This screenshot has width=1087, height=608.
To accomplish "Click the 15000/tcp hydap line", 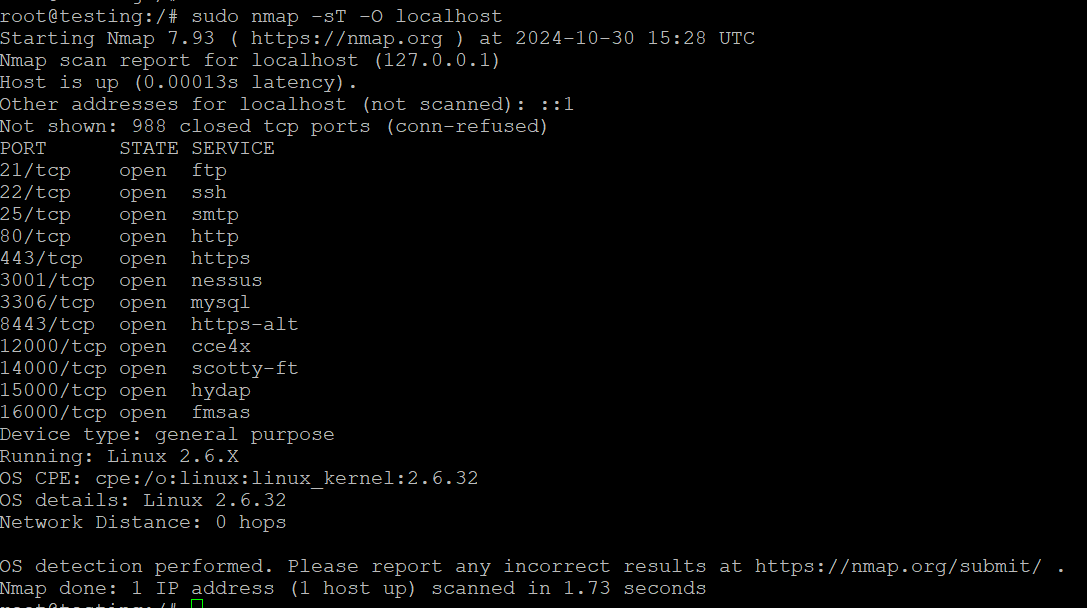I will (125, 391).
